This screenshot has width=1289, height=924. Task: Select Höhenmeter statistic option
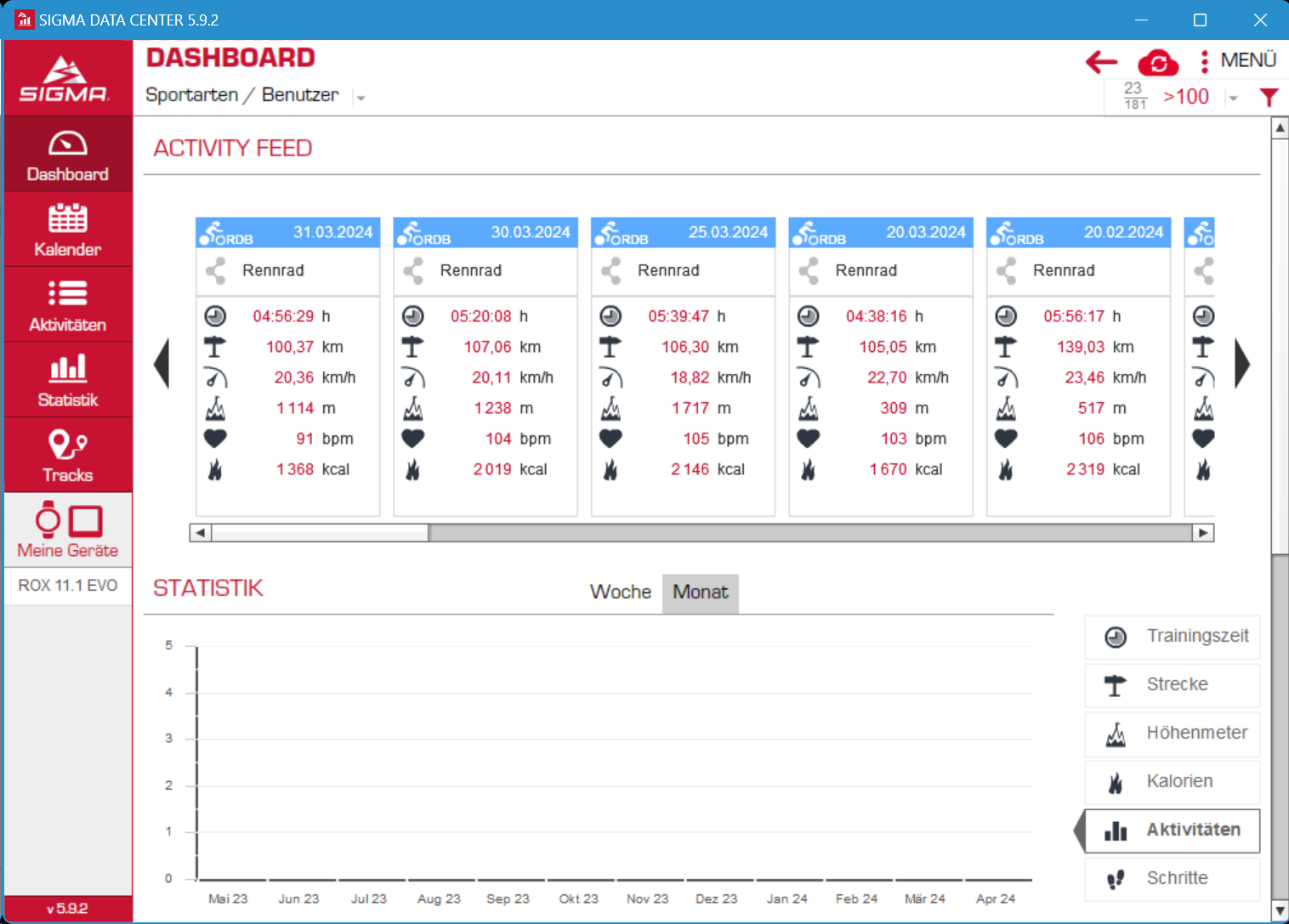[x=1173, y=733]
